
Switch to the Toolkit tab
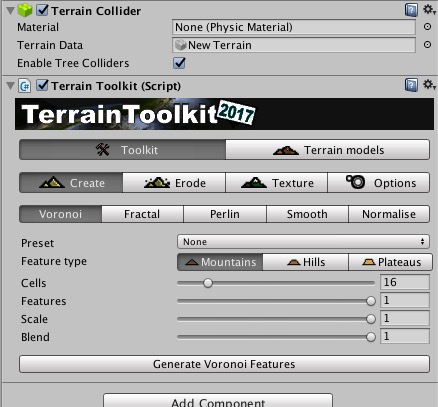click(122, 150)
